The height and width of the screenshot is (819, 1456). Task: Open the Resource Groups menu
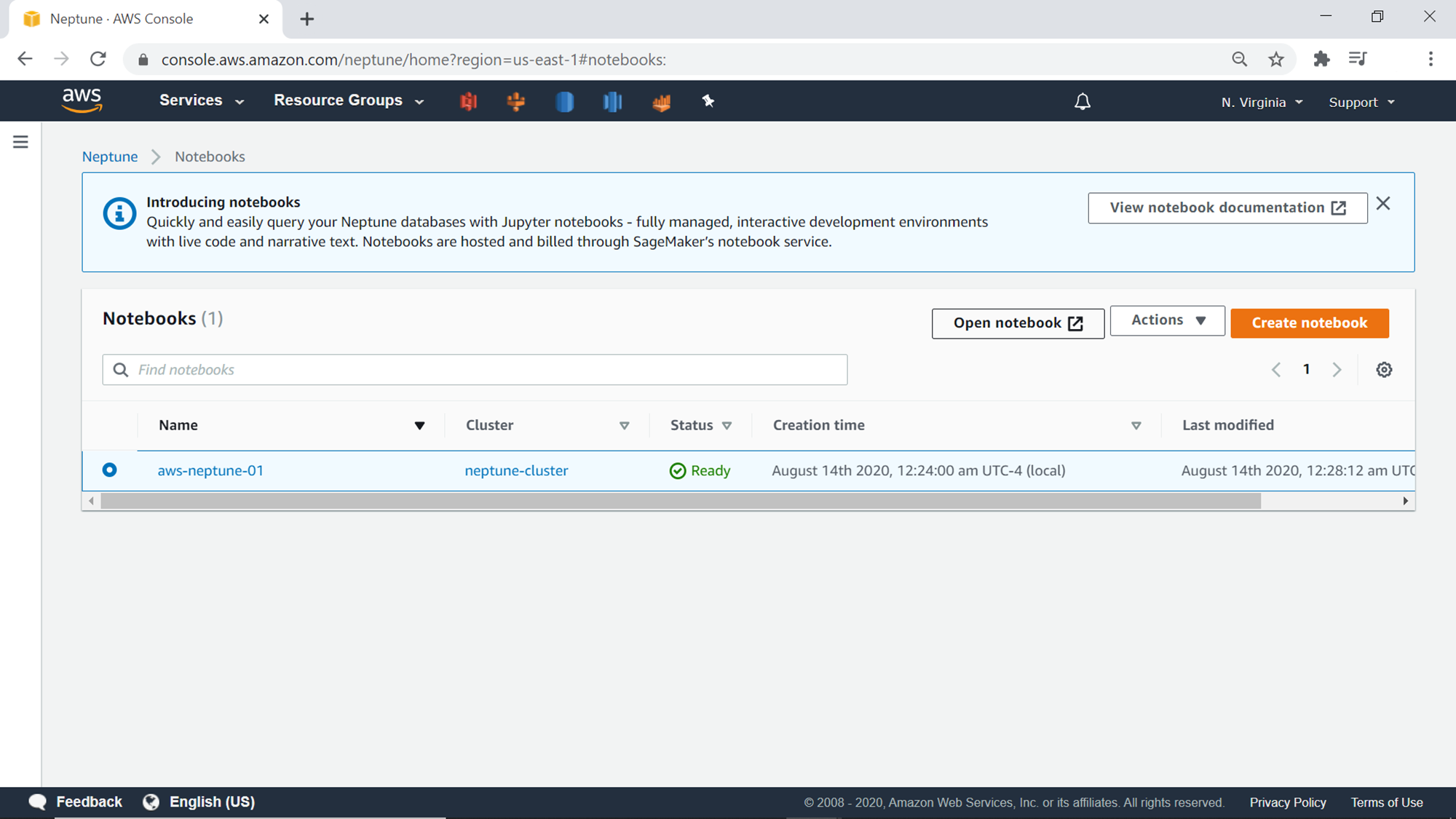pyautogui.click(x=348, y=100)
